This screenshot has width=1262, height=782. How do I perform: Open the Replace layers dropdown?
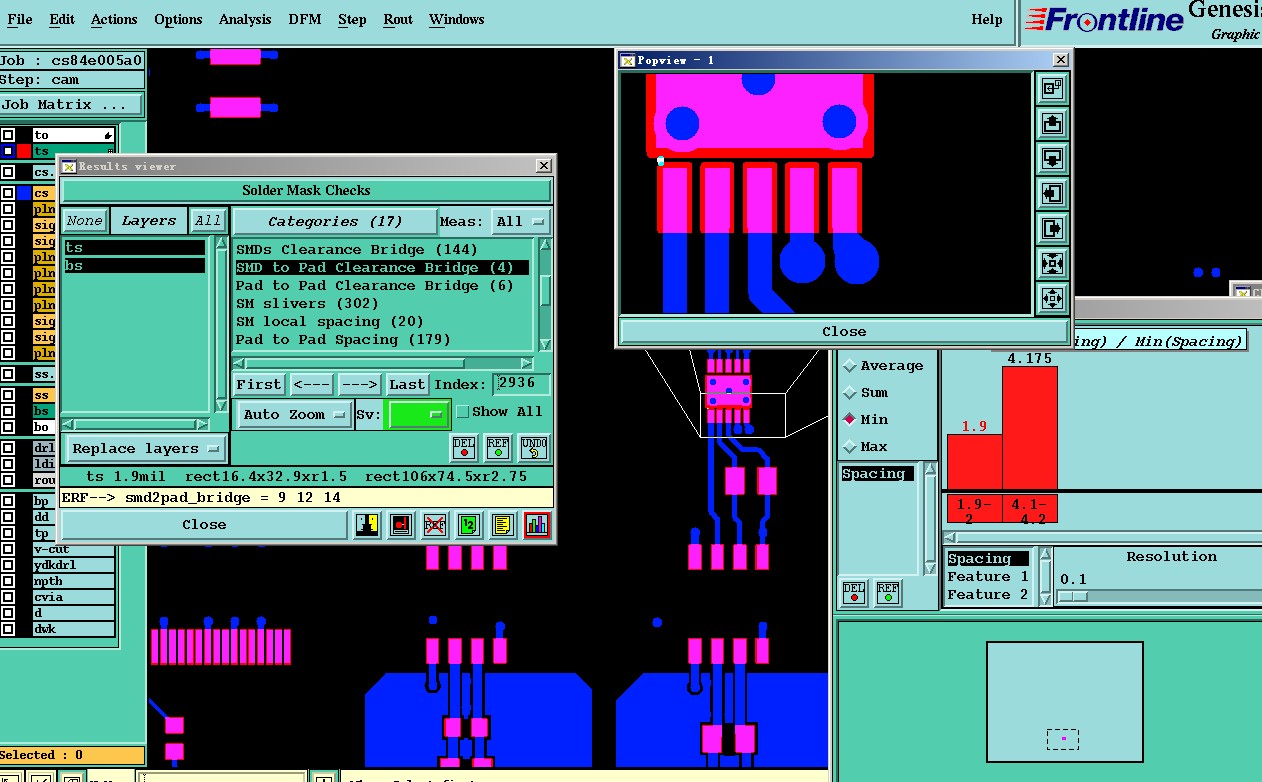[145, 449]
